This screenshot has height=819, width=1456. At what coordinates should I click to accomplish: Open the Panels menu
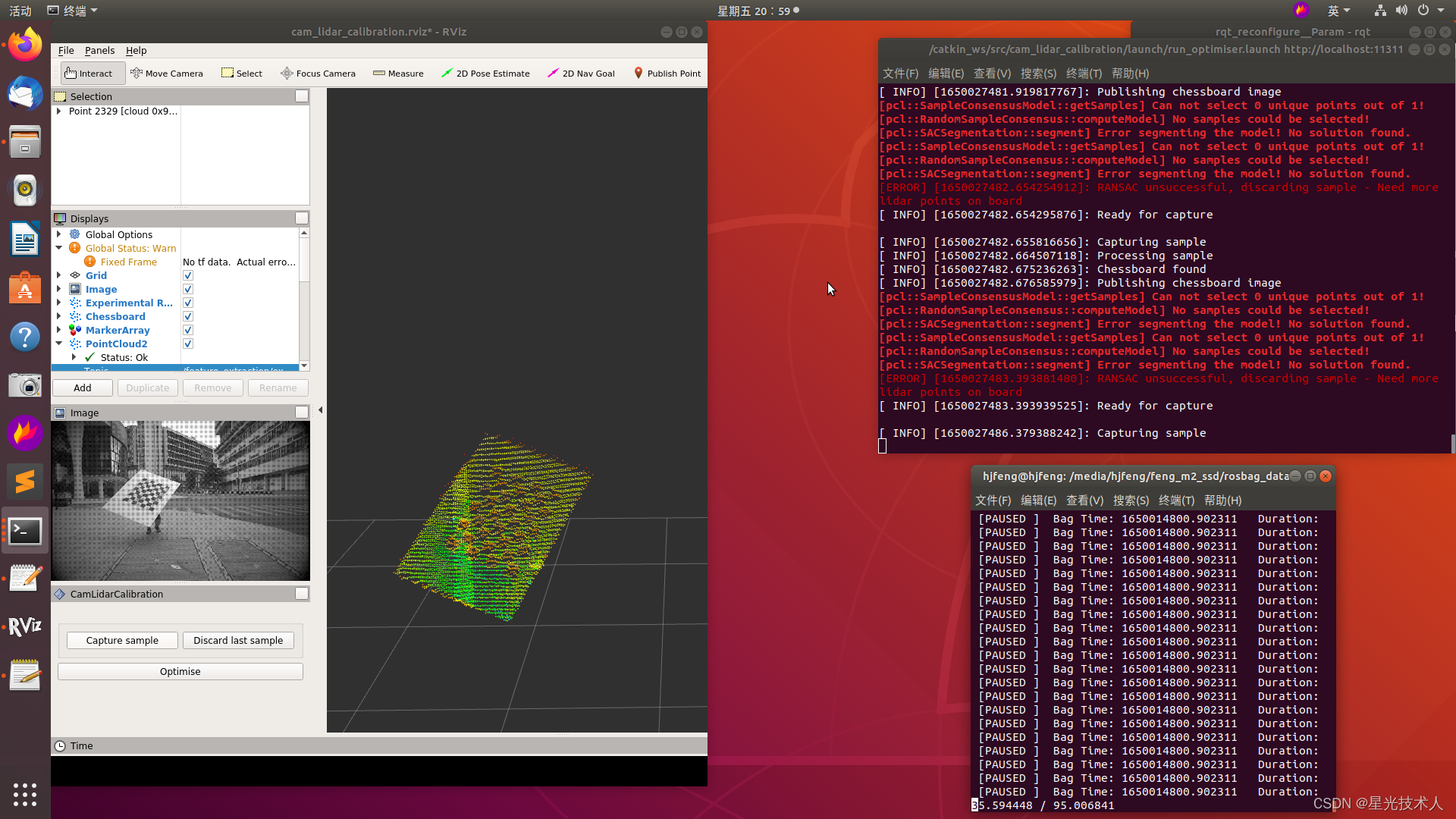point(99,50)
